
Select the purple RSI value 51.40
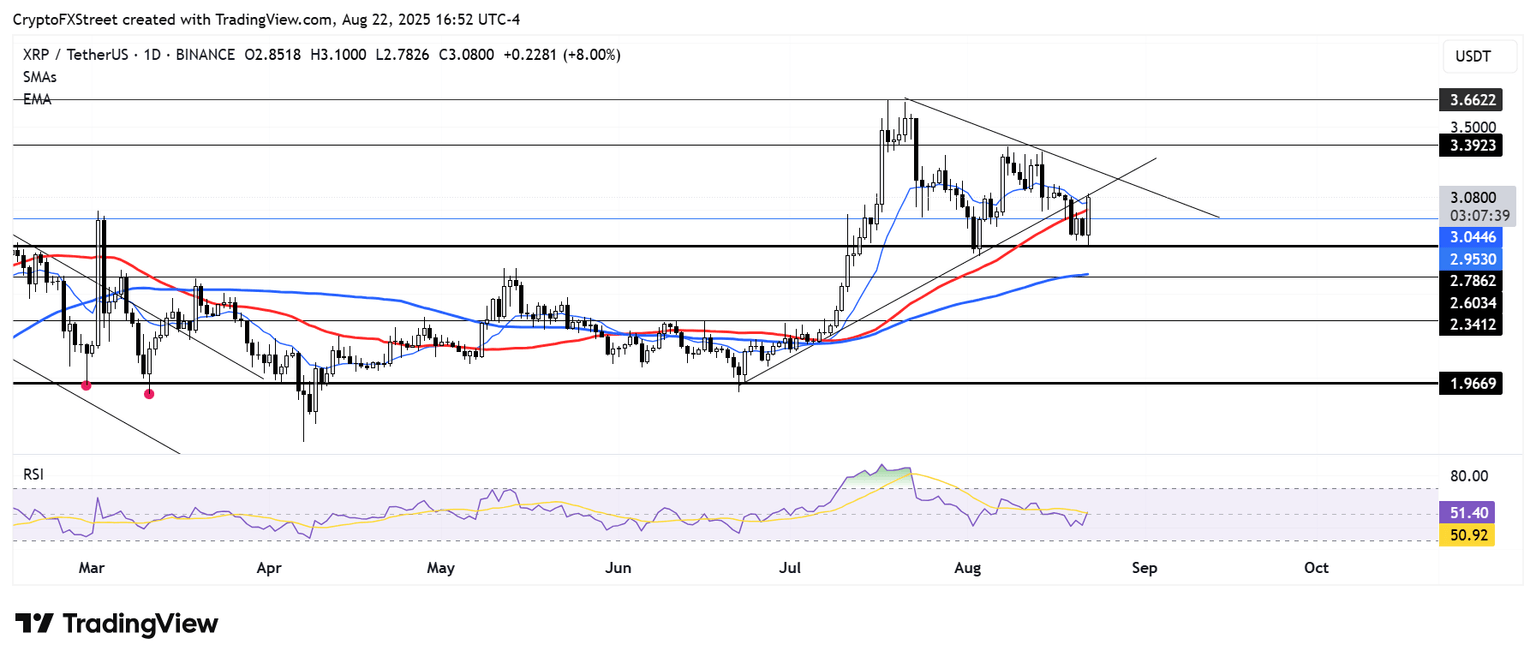tap(1466, 512)
